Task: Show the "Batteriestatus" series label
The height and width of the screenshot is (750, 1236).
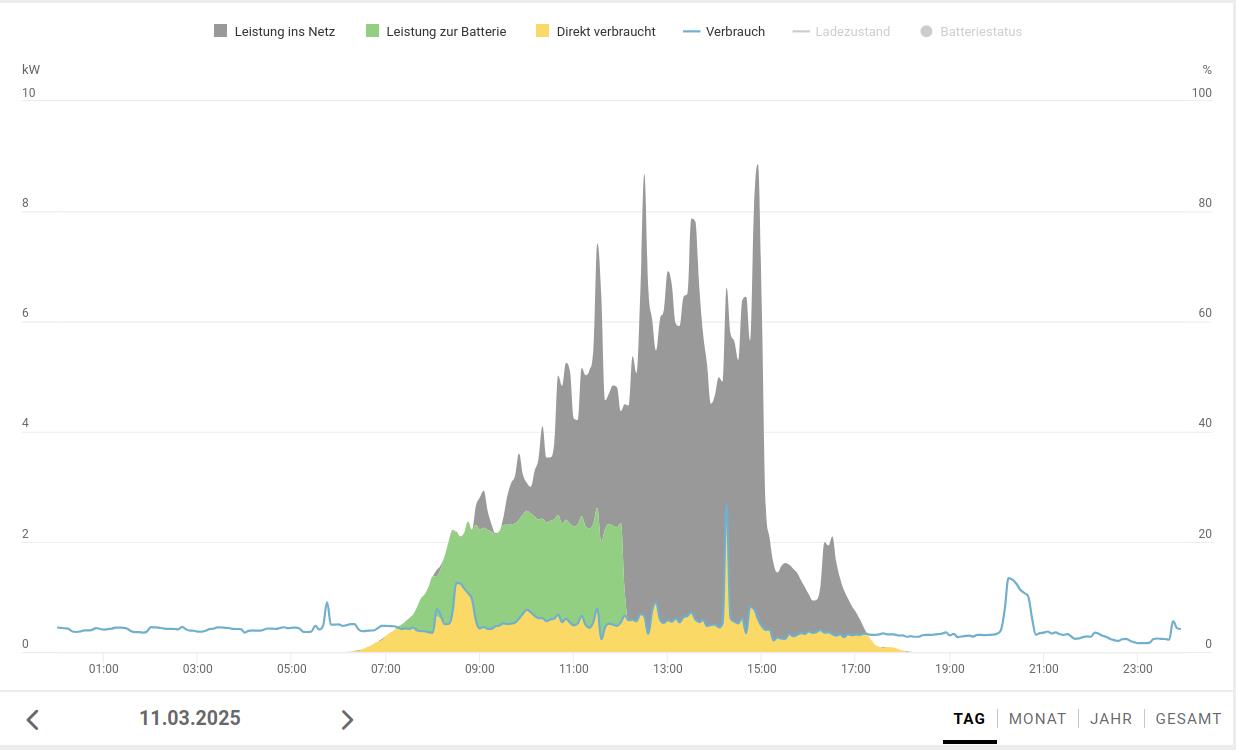Action: (x=980, y=31)
